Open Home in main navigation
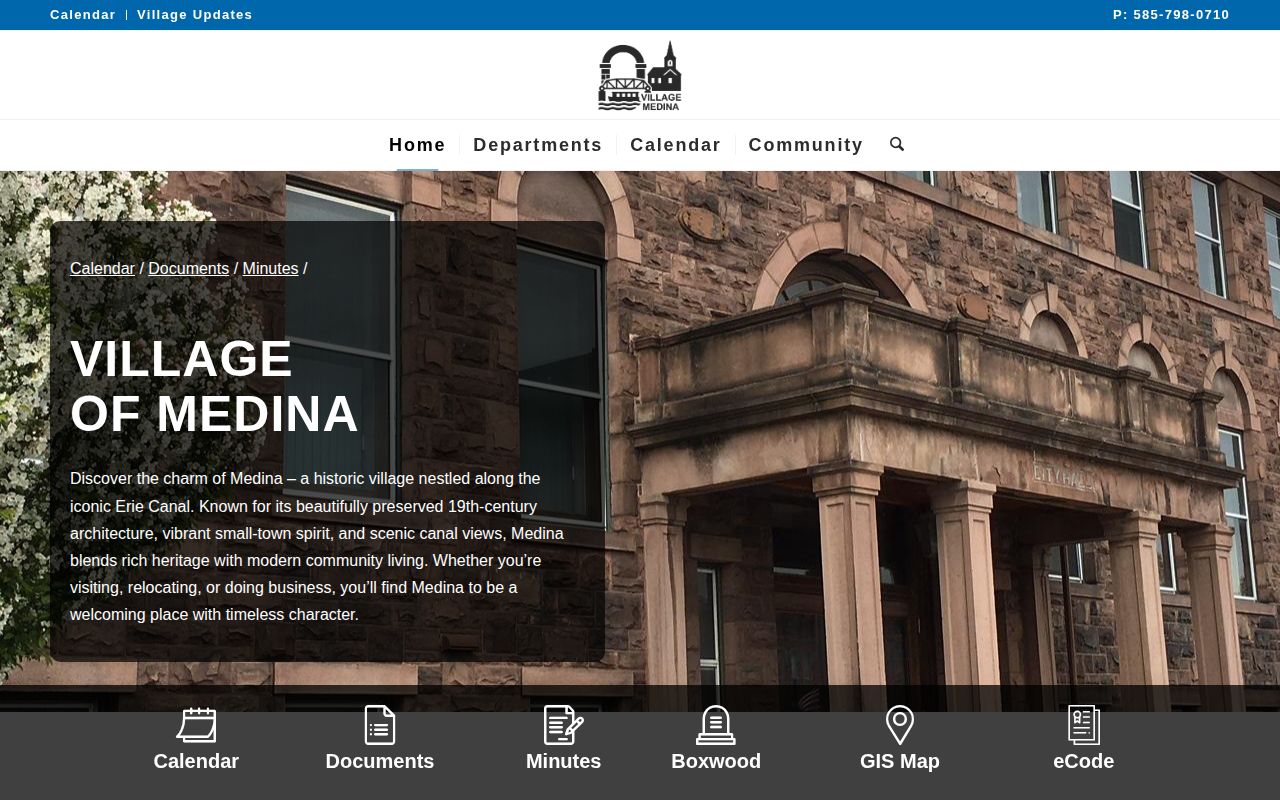The height and width of the screenshot is (800, 1280). [x=417, y=145]
